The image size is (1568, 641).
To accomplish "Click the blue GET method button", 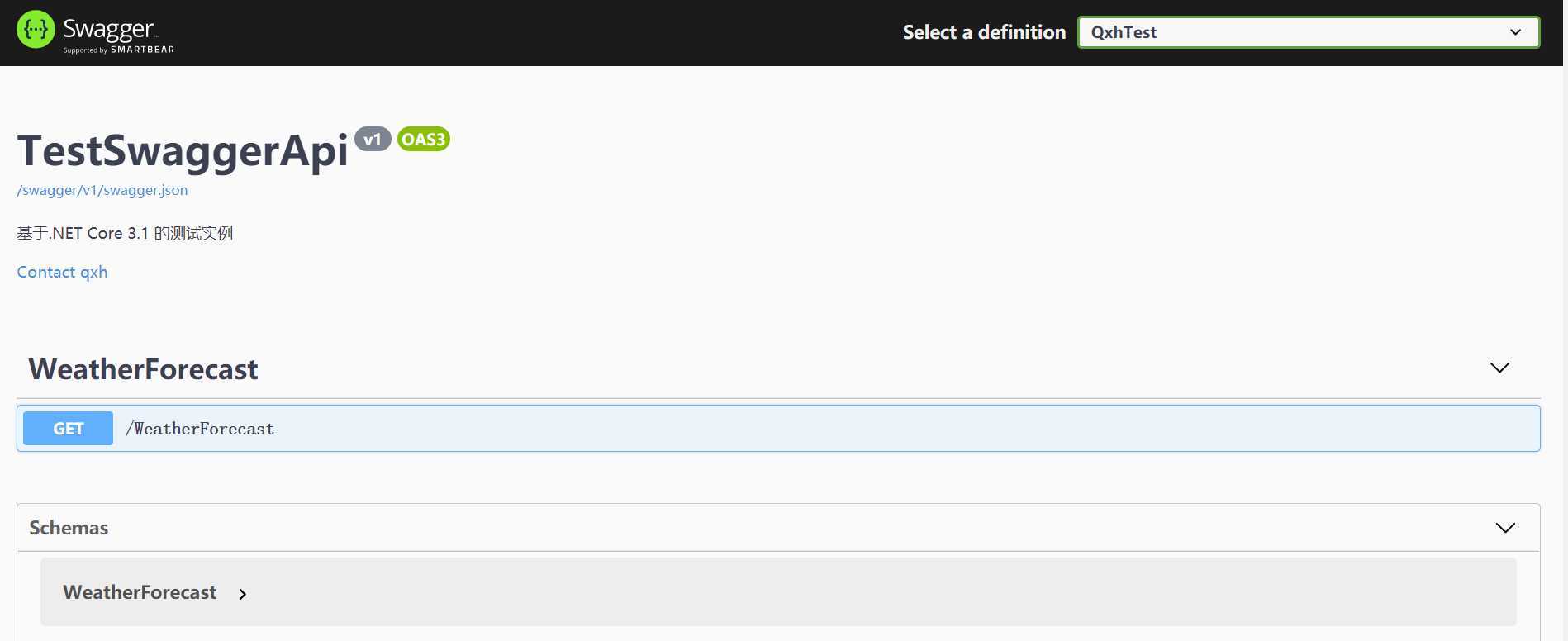I will pos(68,429).
